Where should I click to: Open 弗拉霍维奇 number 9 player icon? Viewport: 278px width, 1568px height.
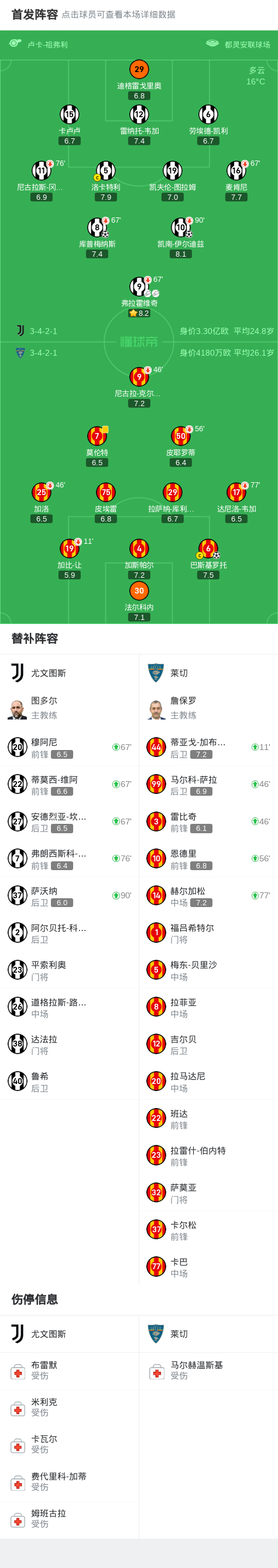pyautogui.click(x=139, y=286)
